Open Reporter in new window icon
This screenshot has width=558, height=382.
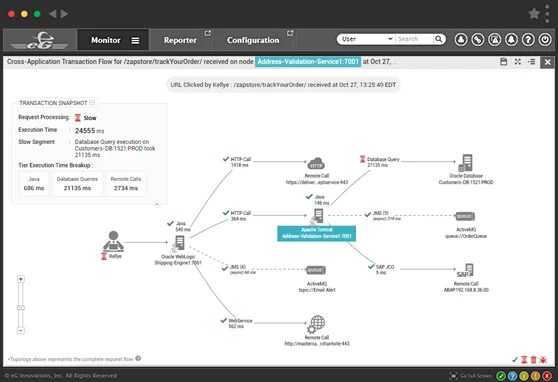tap(207, 33)
